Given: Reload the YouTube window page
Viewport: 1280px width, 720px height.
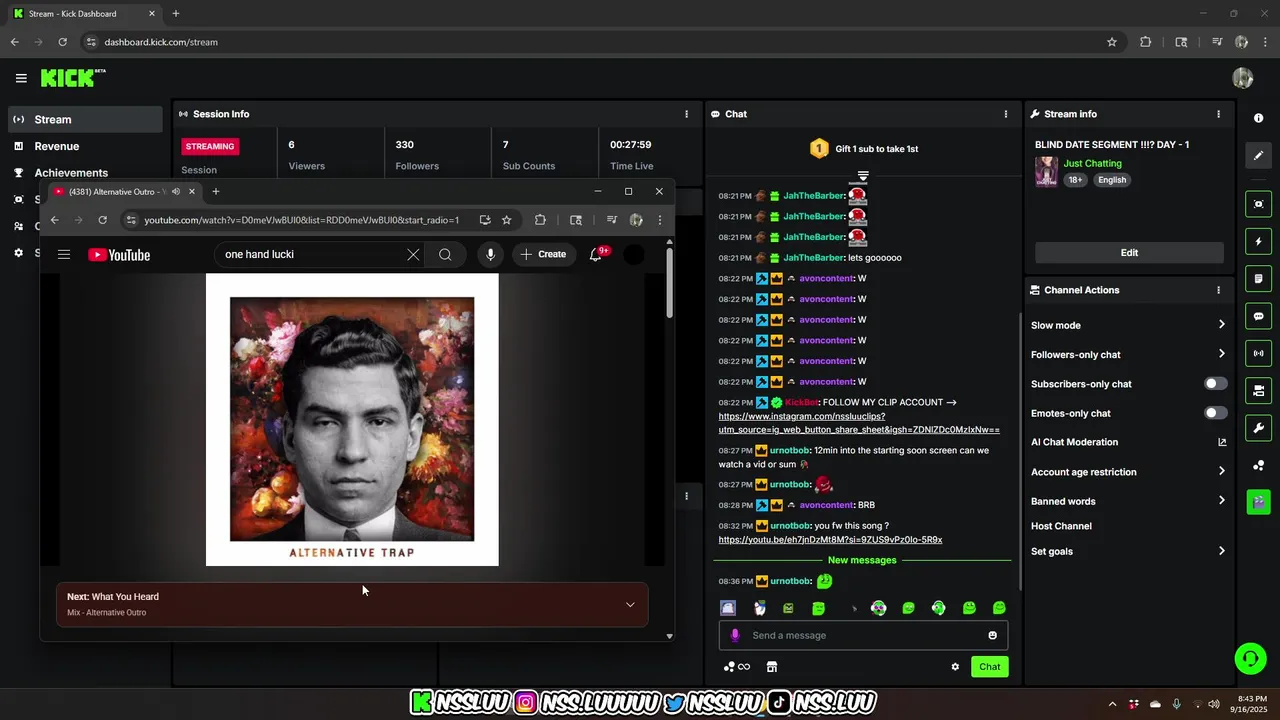Looking at the screenshot, I should (x=102, y=220).
